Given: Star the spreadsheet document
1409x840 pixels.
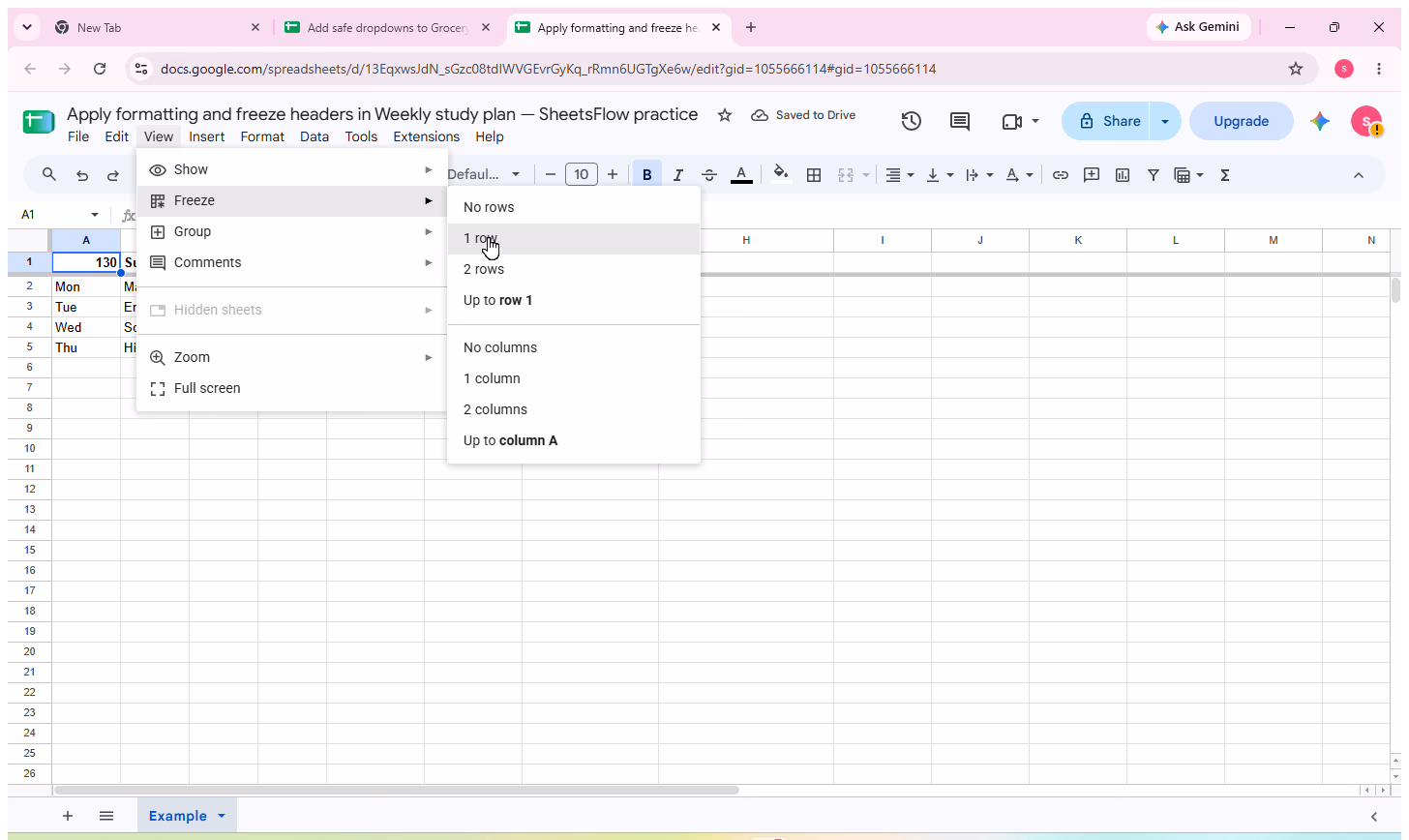Looking at the screenshot, I should point(725,115).
